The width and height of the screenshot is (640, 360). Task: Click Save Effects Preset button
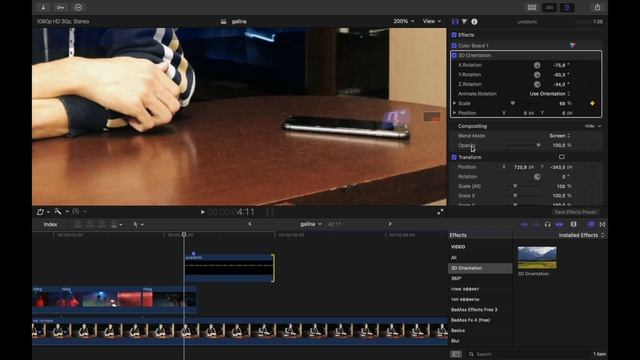(575, 212)
